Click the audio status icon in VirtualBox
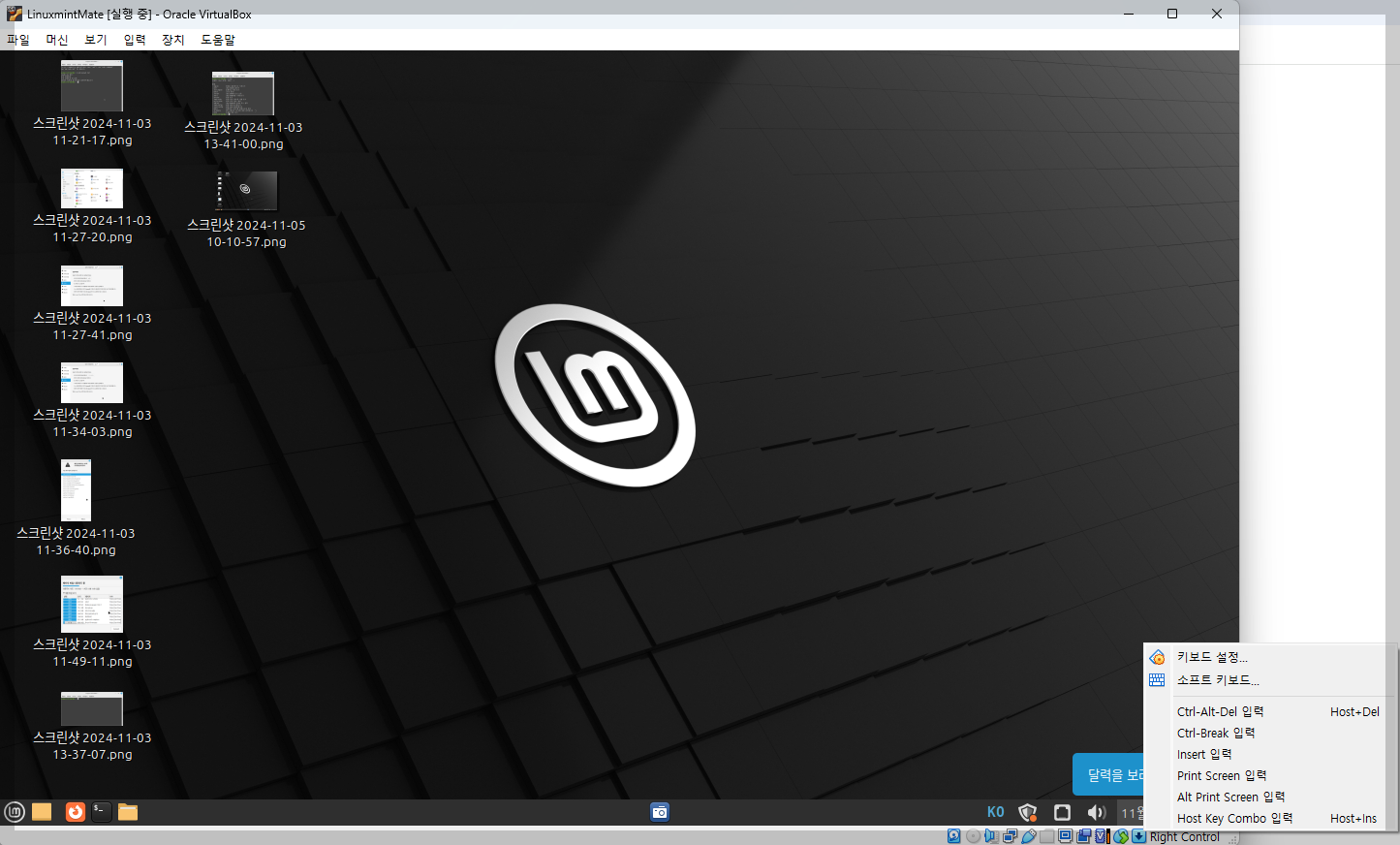 (x=991, y=836)
